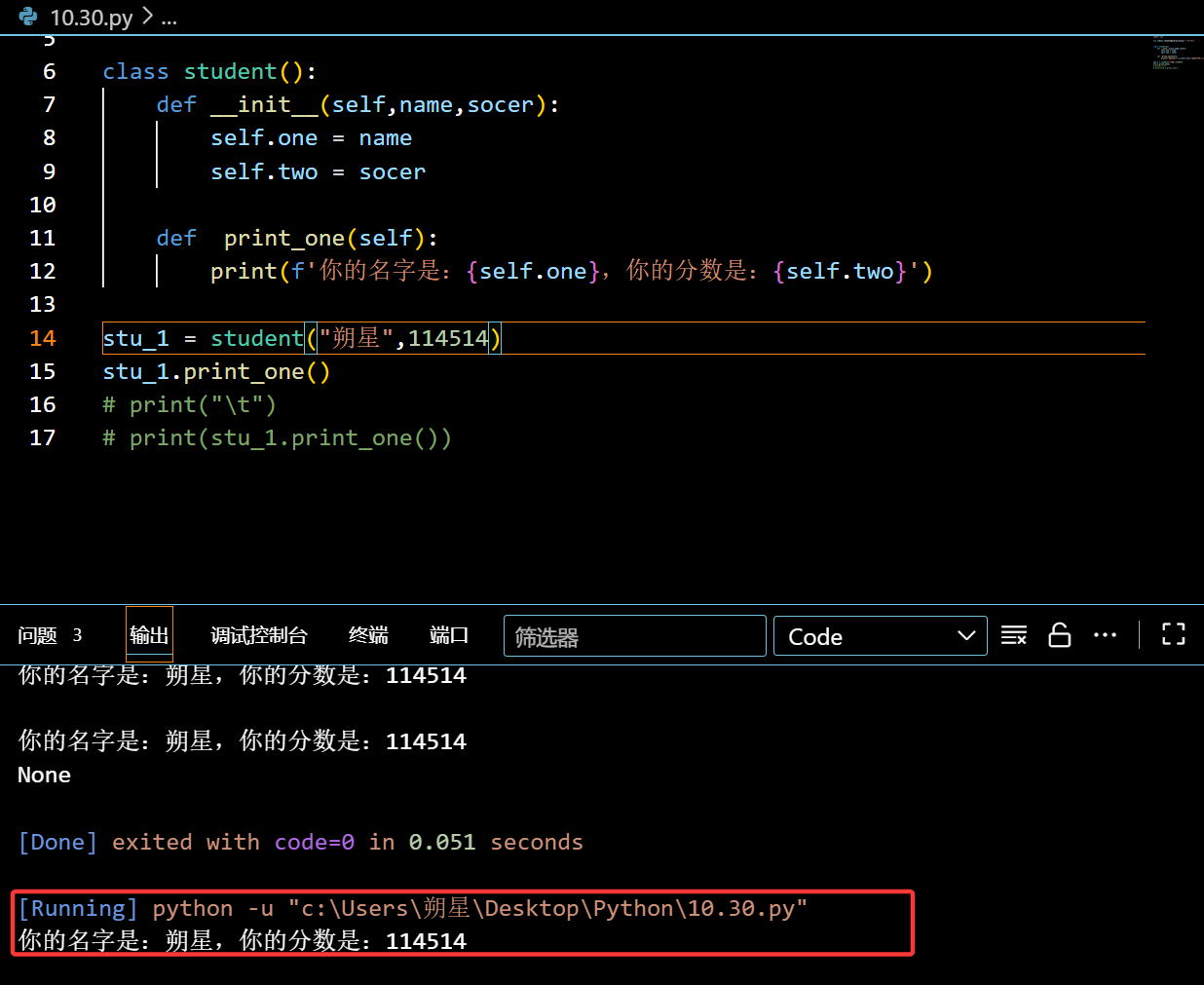Select the 输出 tab

click(148, 634)
